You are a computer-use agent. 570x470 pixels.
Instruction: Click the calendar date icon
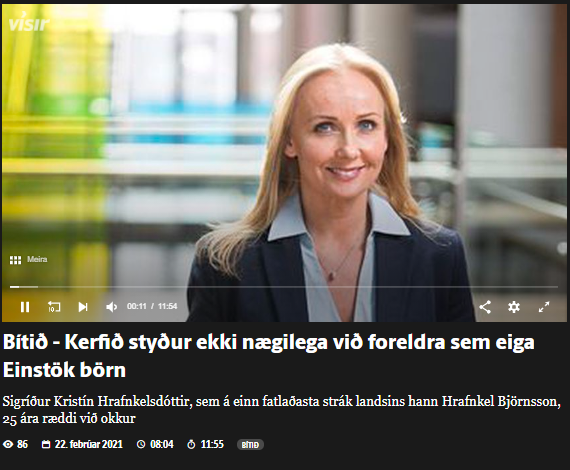(46, 444)
